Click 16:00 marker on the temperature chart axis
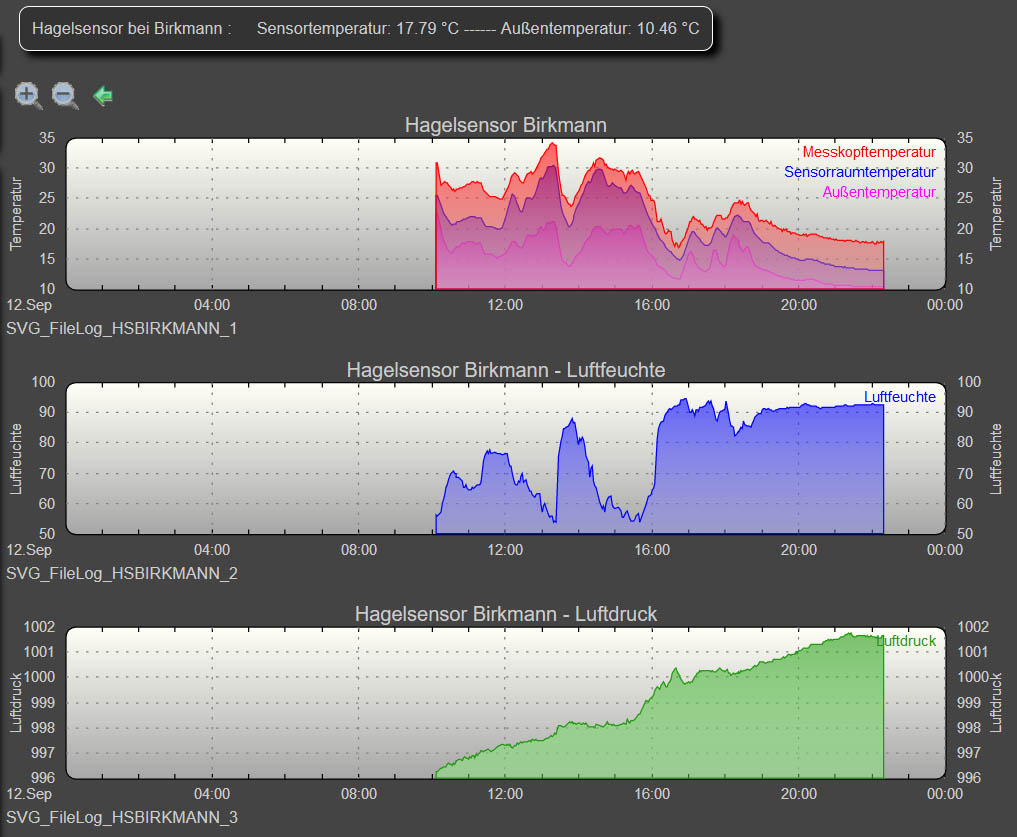The height and width of the screenshot is (837, 1017). tap(652, 305)
